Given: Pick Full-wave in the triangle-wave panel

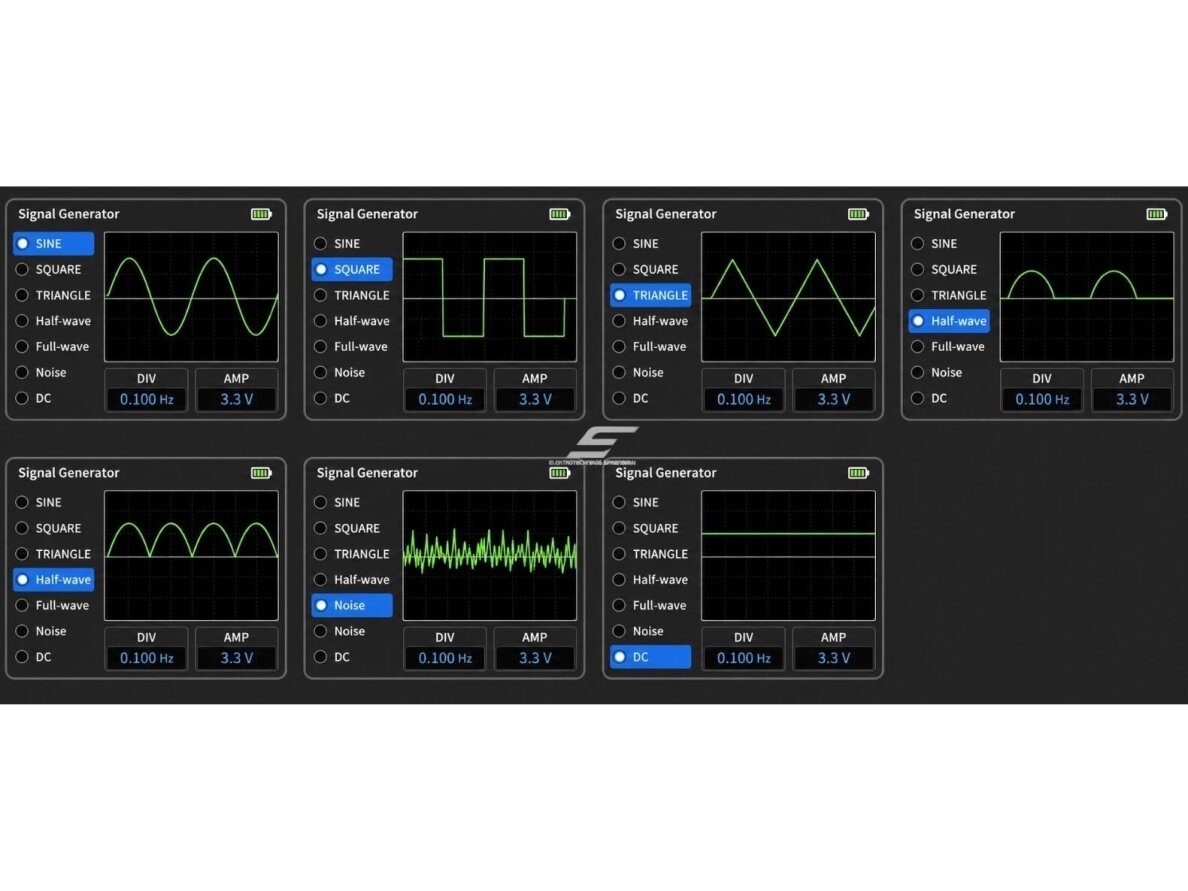Looking at the screenshot, I should [651, 346].
